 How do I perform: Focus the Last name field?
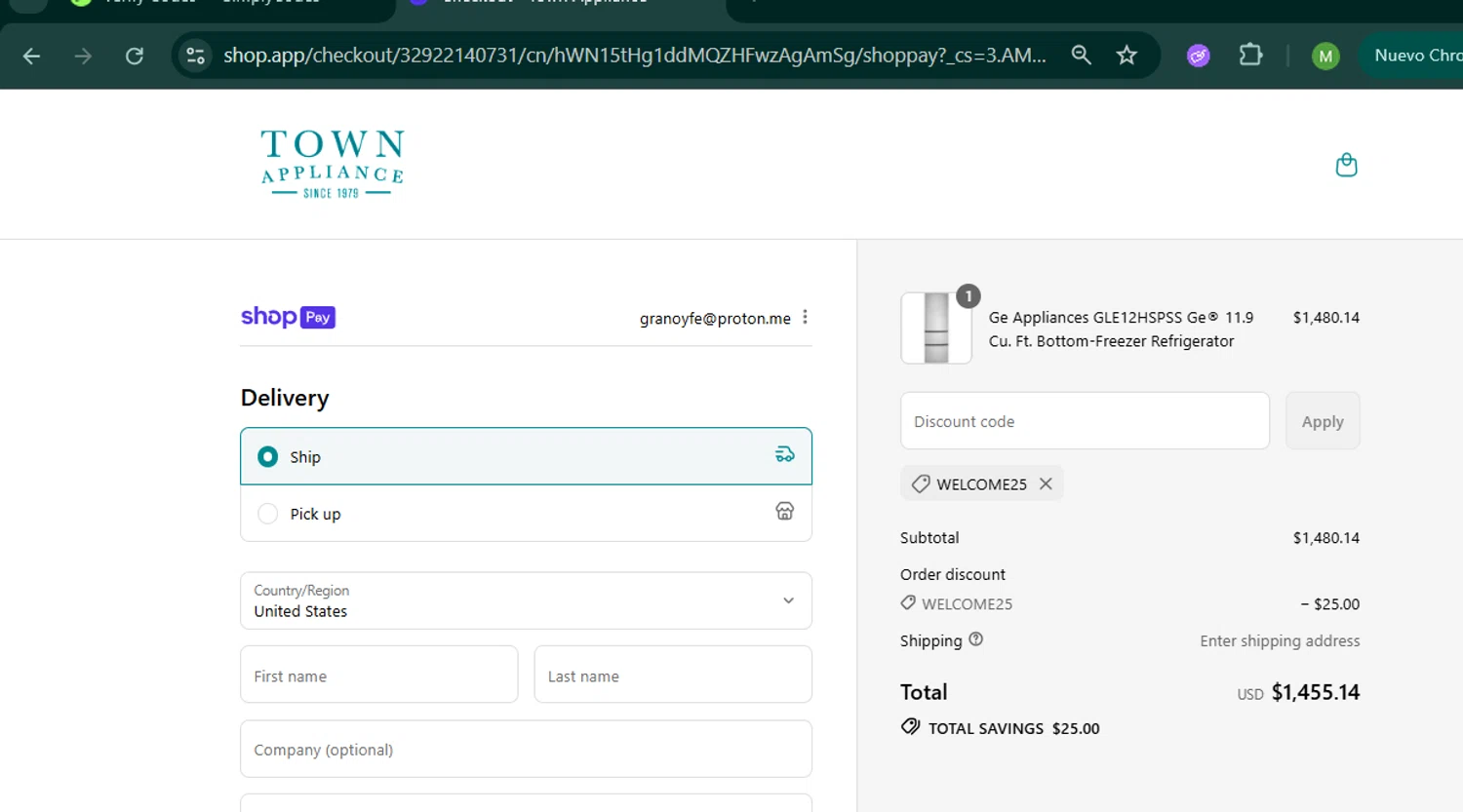pos(673,675)
